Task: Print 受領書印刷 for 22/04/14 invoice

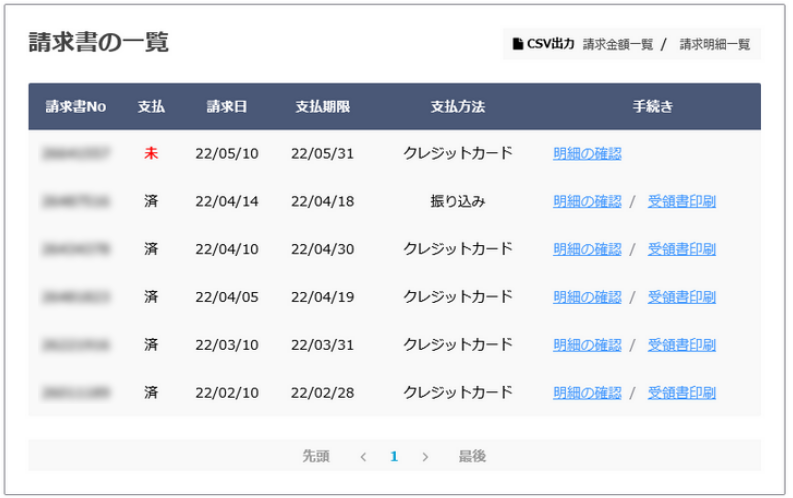Action: coord(682,201)
